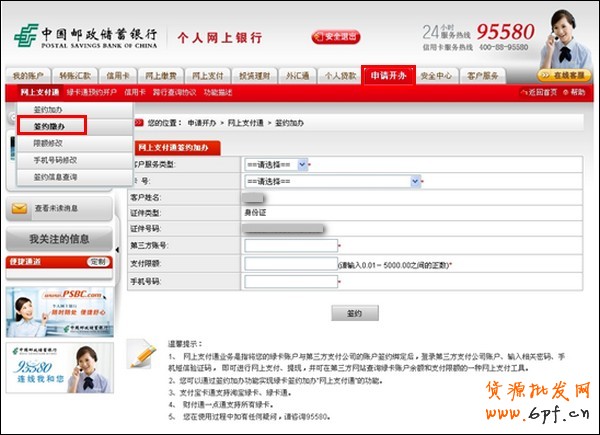The image size is (600, 435).
Task: Click the 返回首页 home icon link
Action: pyautogui.click(x=538, y=92)
